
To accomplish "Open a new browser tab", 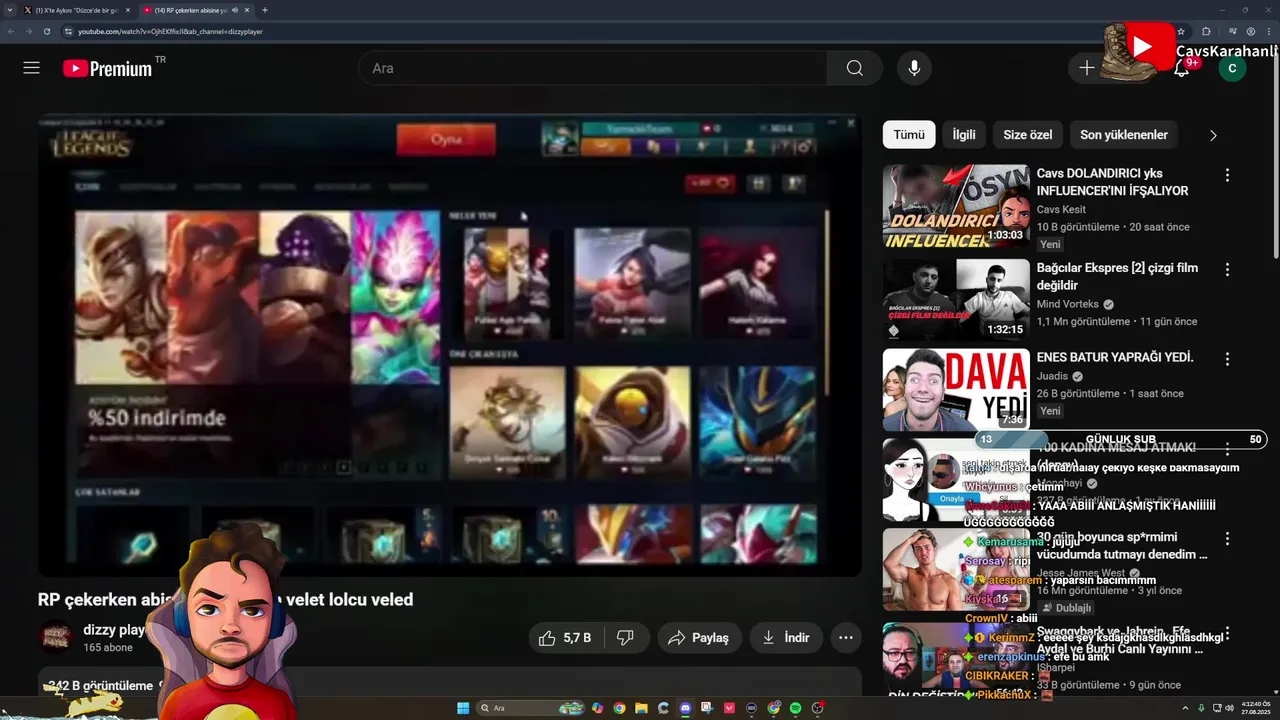I will coord(264,10).
